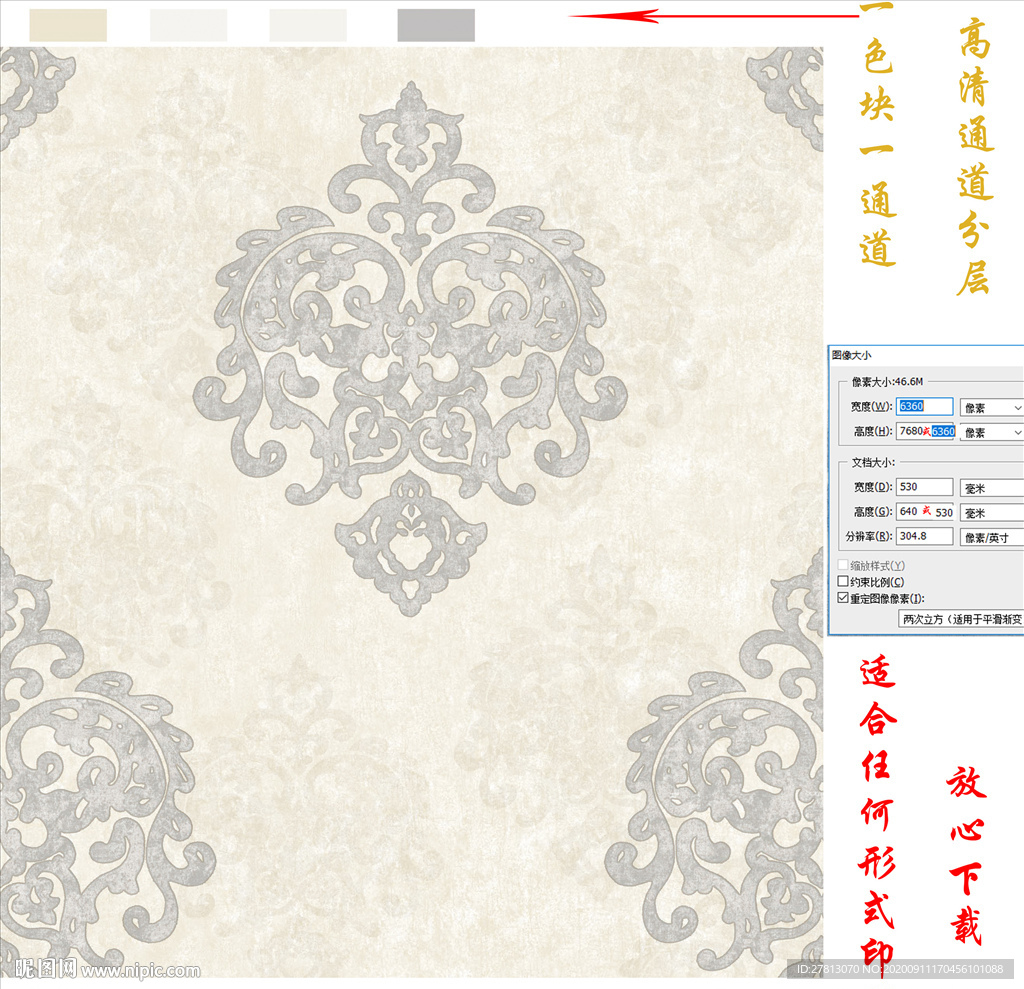The width and height of the screenshot is (1024, 989).
Task: Toggle the disabled Scale Styles checkbox
Action: point(843,565)
